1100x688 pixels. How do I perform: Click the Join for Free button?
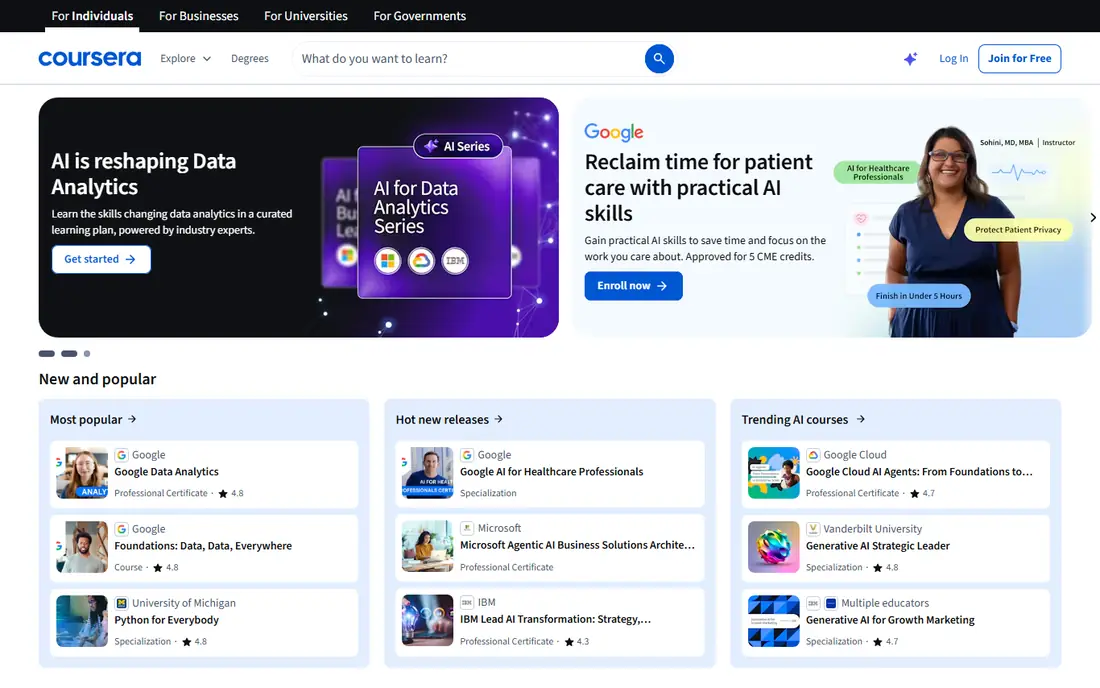[x=1019, y=59]
